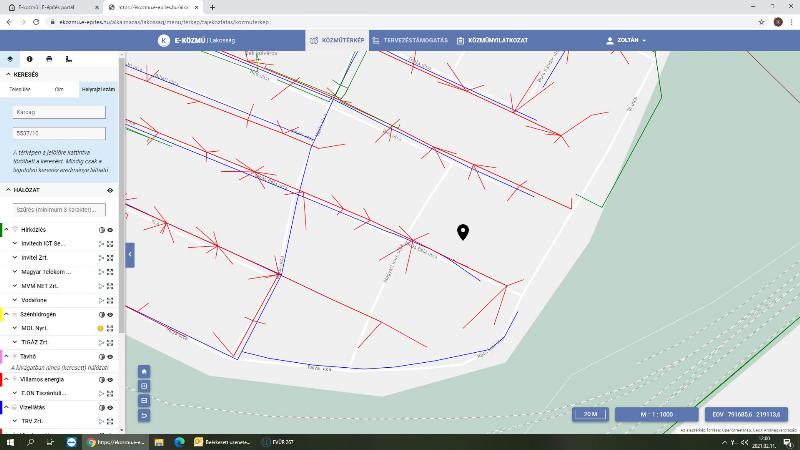Open the info tool icon
This screenshot has height=450, width=800.
30,59
